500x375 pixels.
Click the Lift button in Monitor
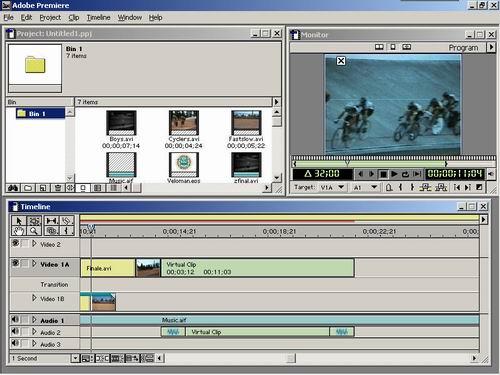tap(425, 187)
